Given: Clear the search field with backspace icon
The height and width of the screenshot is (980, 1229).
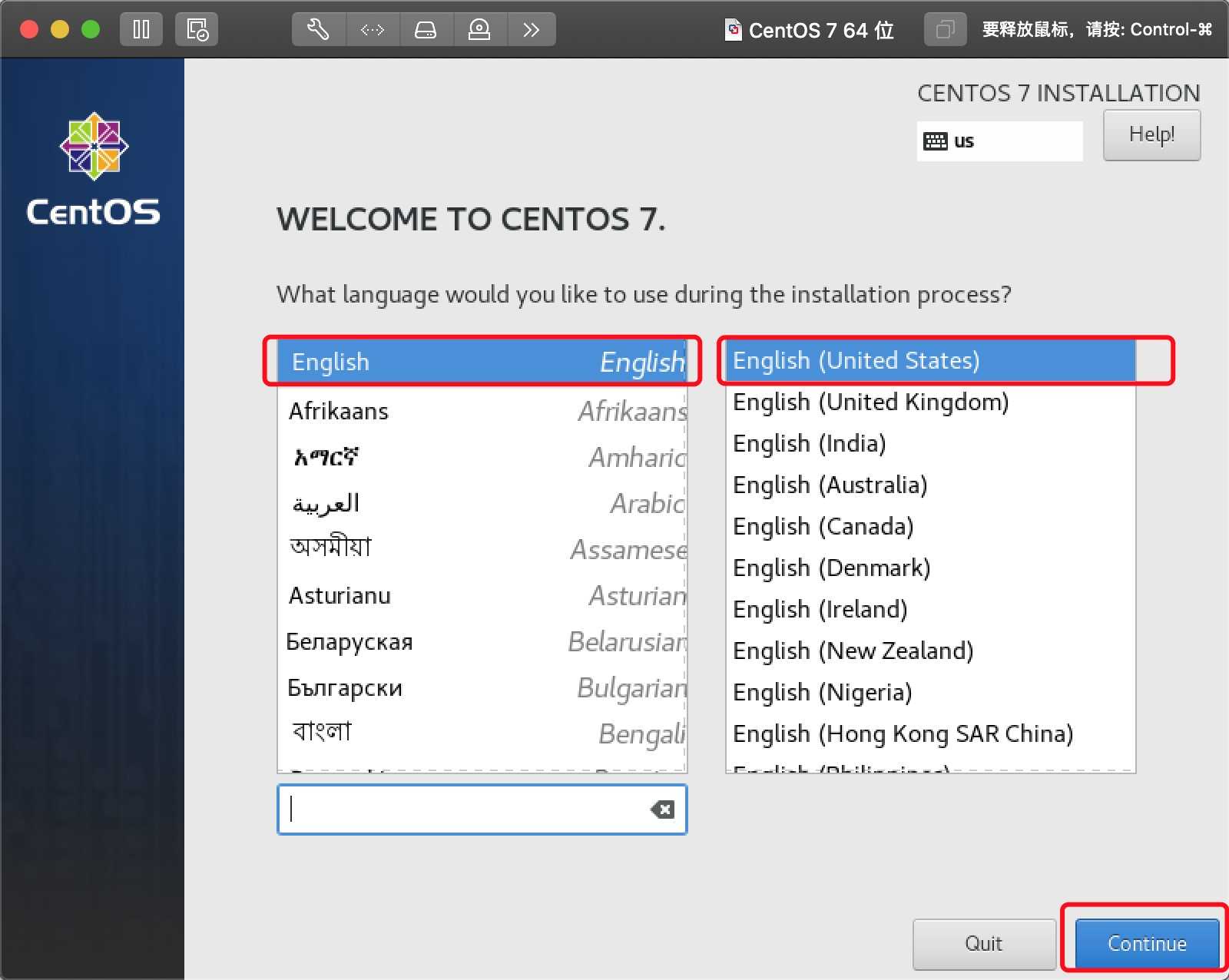Looking at the screenshot, I should pyautogui.click(x=662, y=809).
